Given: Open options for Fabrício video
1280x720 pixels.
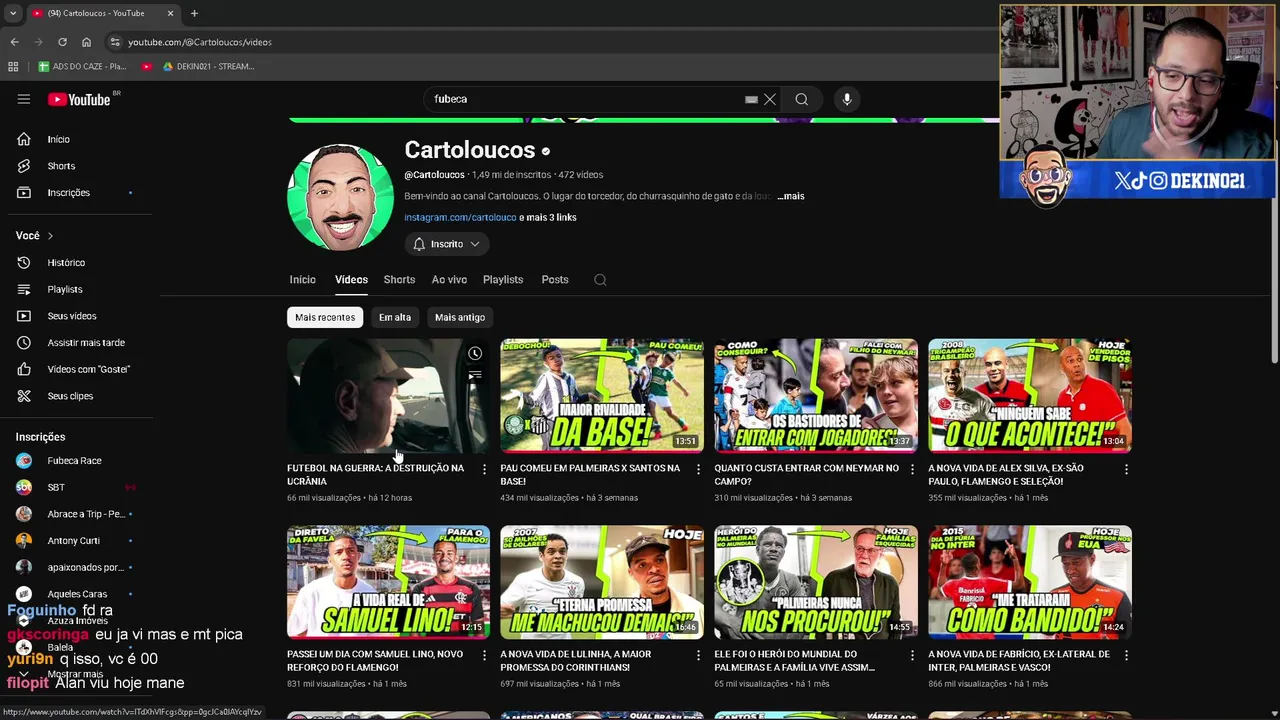Looking at the screenshot, I should (1126, 655).
